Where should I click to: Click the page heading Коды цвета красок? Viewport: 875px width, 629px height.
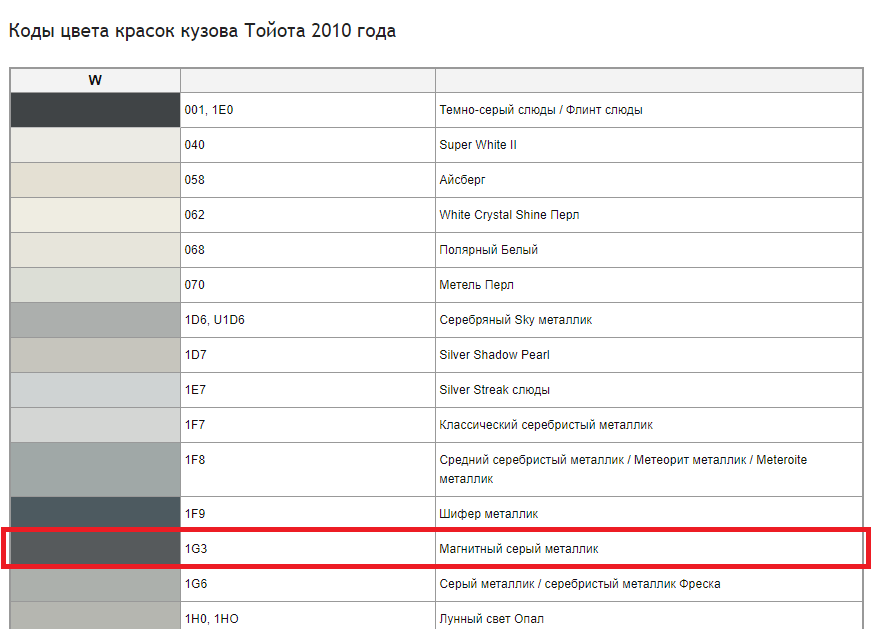coord(202,31)
